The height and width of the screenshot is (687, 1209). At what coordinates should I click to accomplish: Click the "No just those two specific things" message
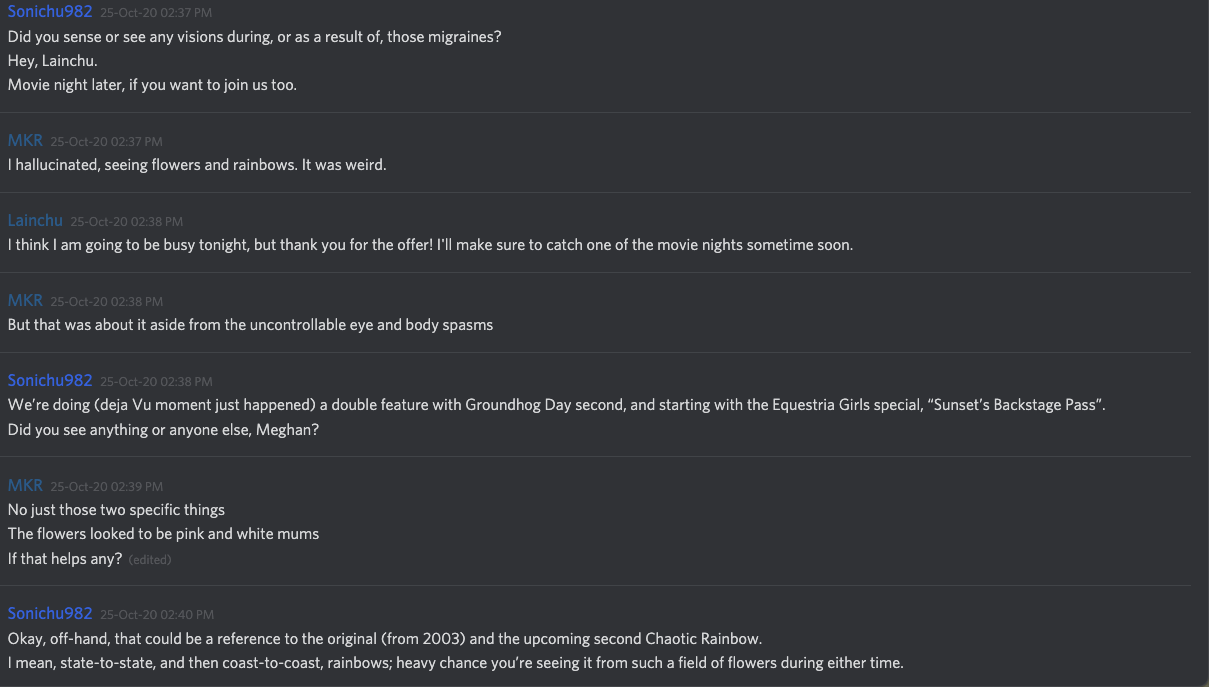coord(116,510)
